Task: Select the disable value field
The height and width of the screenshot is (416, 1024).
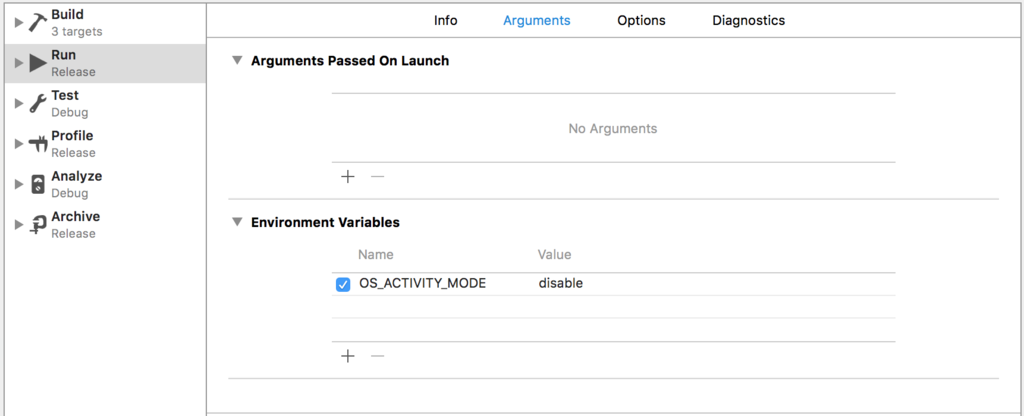Action: point(715,284)
